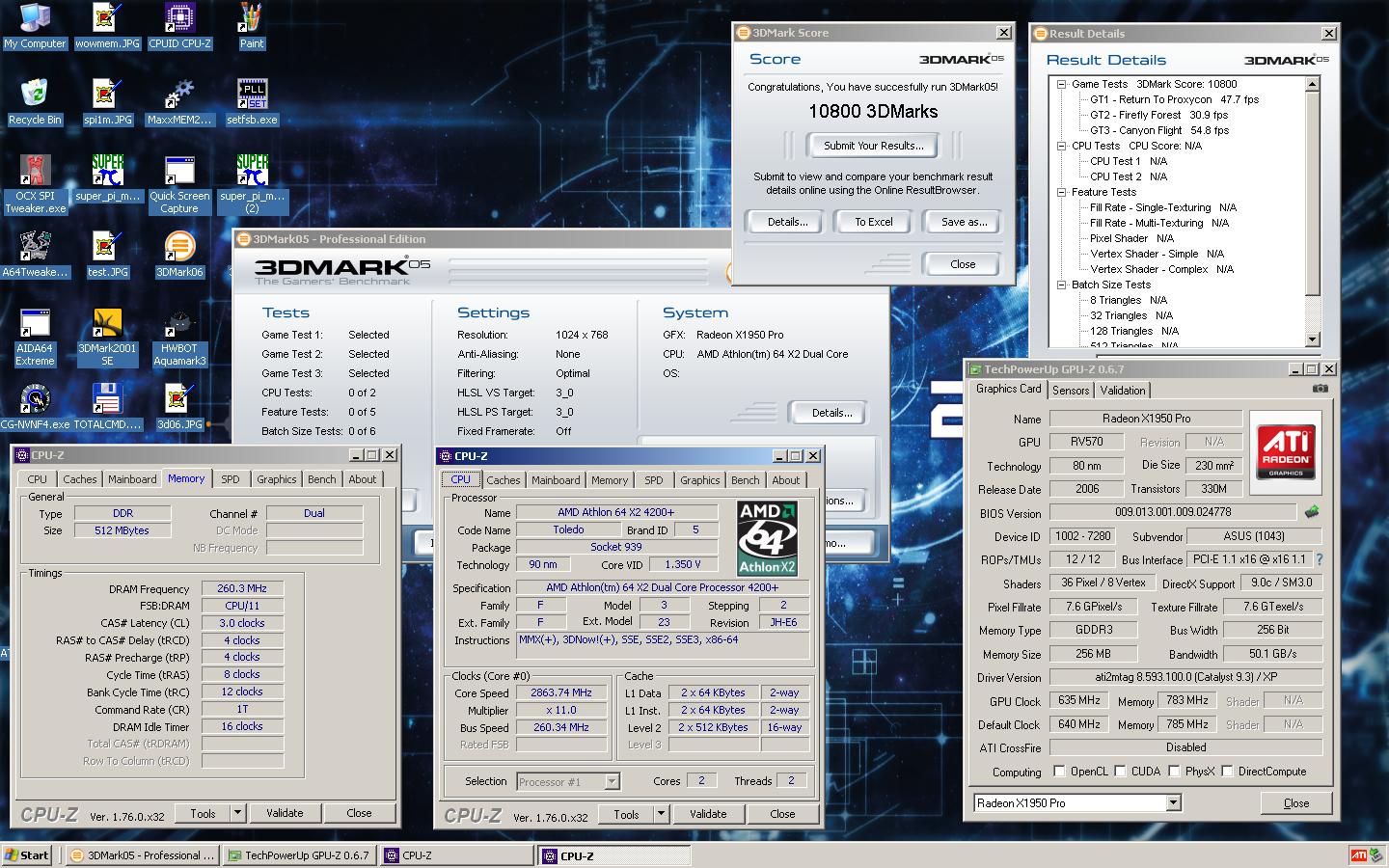The width and height of the screenshot is (1389, 868).
Task: Click Submit Your Results button
Action: point(873,146)
